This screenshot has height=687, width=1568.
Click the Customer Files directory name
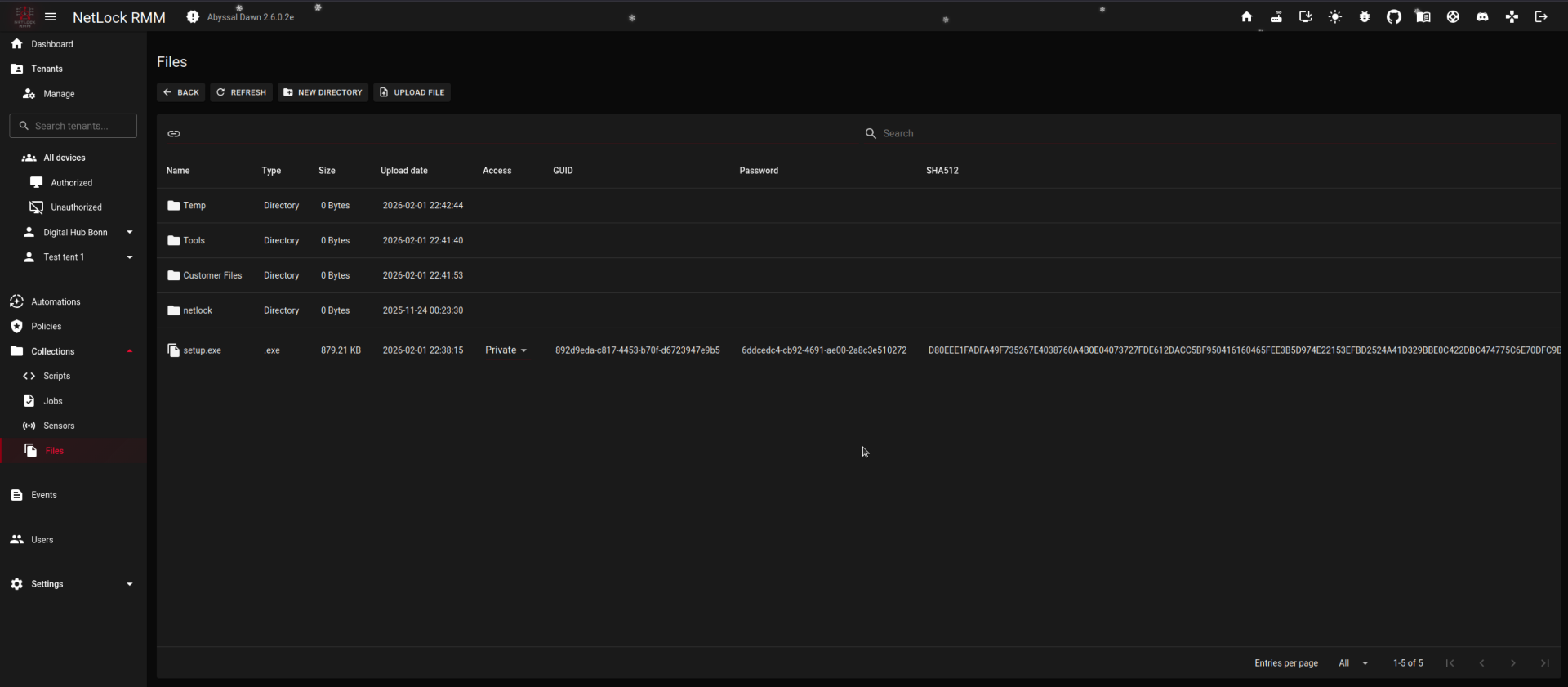click(x=212, y=276)
